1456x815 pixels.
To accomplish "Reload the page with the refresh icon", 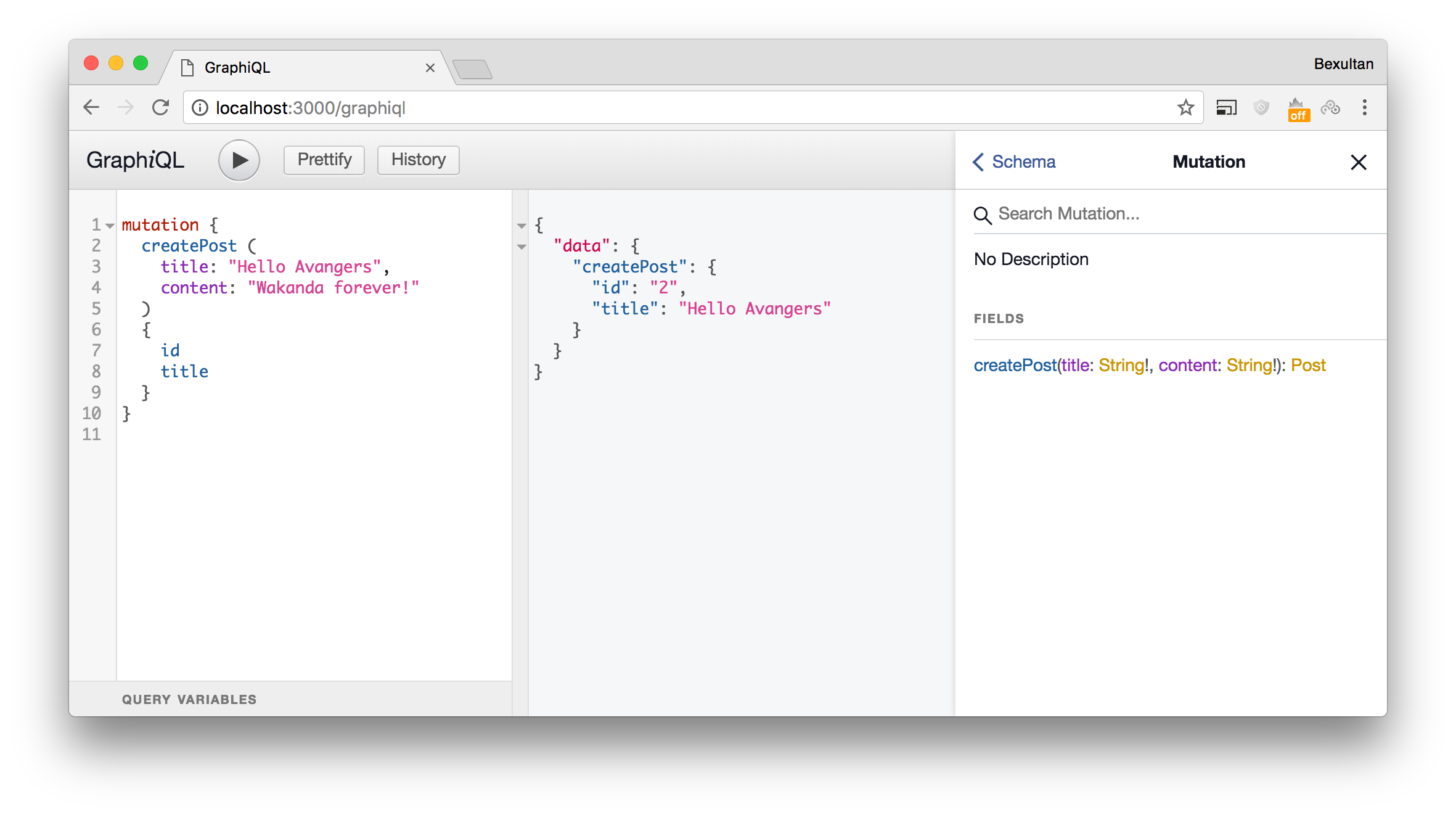I will 160,108.
